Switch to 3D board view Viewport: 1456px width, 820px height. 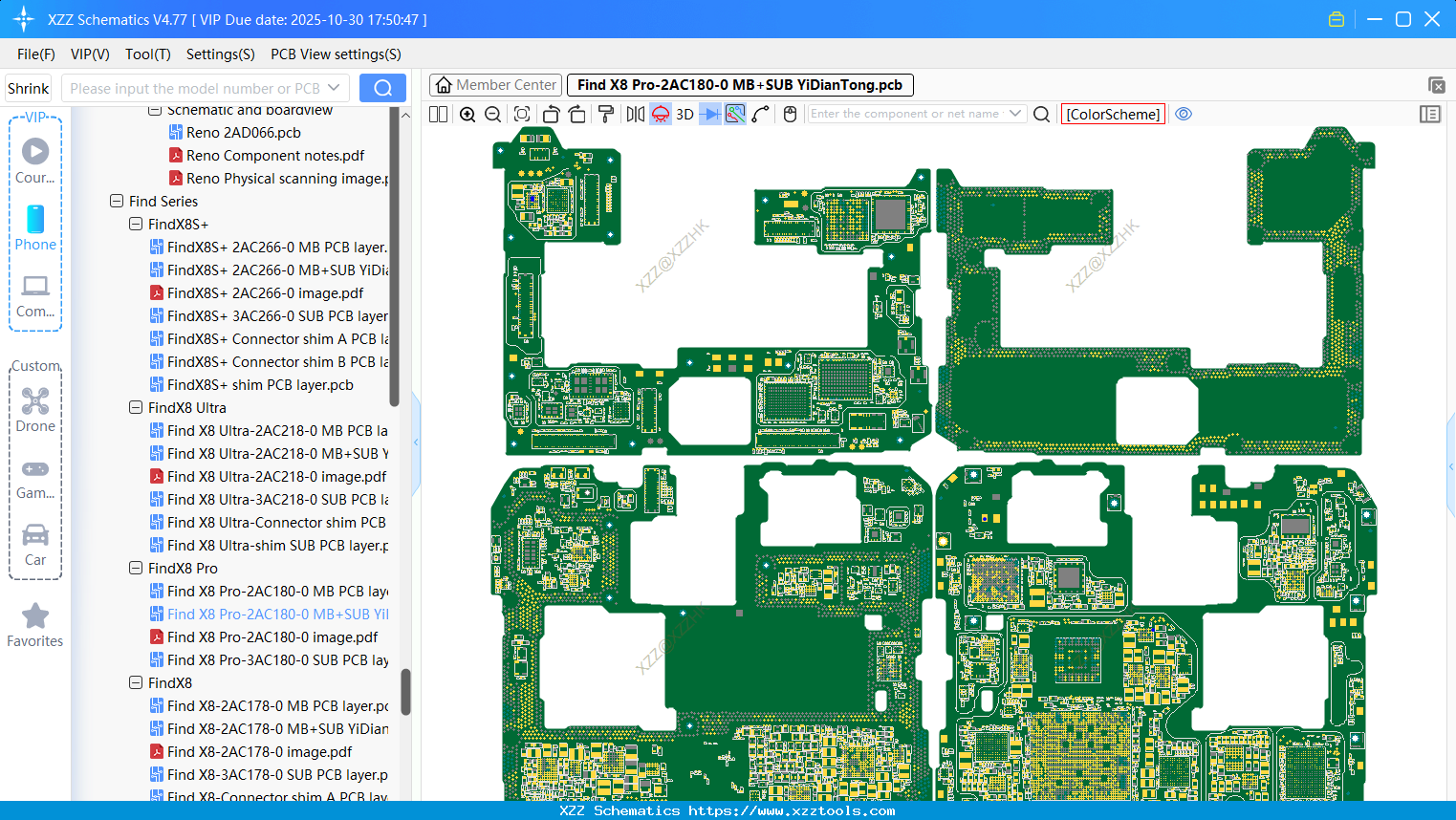[685, 114]
